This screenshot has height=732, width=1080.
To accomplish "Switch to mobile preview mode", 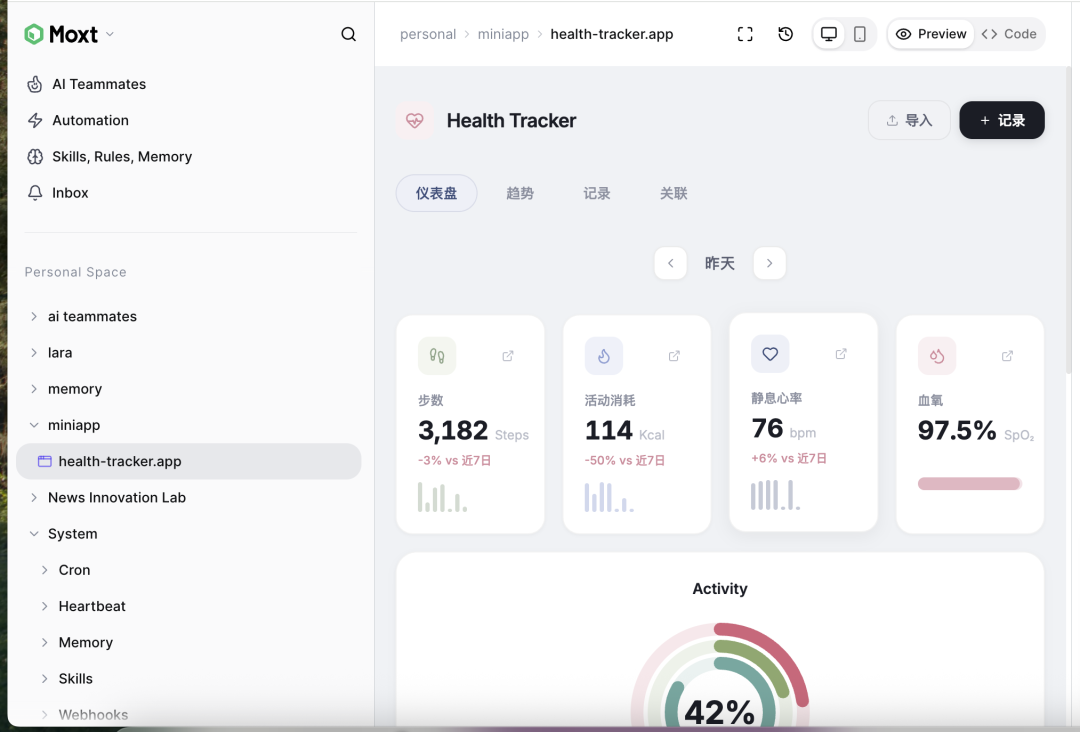I will click(860, 34).
